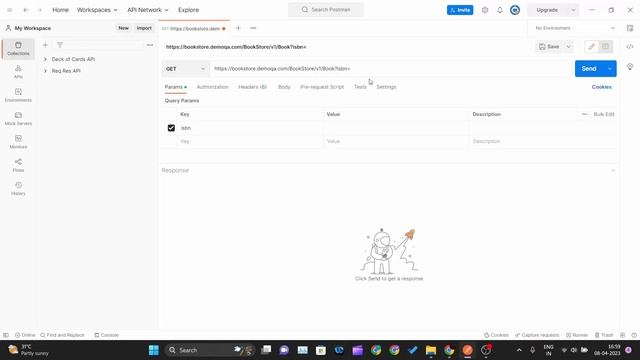Open the Collections sidebar panel
Viewport: 640px width, 360px height.
[x=18, y=49]
